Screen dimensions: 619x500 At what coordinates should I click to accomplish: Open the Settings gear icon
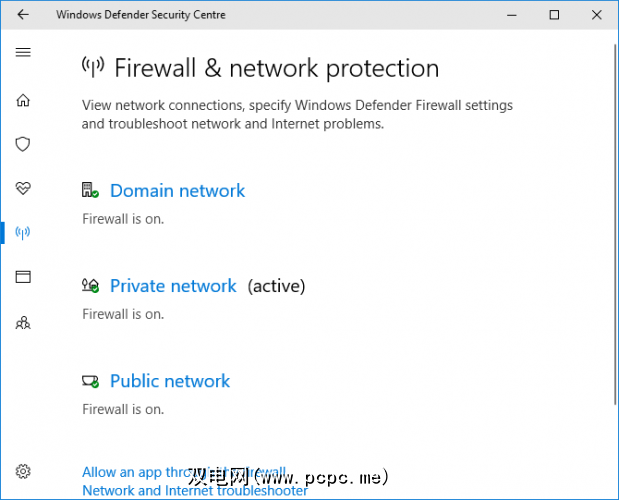point(23,471)
